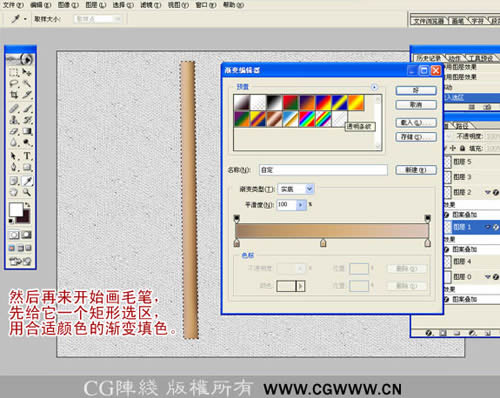Select the Healing Brush tool
The height and width of the screenshot is (398, 500).
tap(13, 109)
